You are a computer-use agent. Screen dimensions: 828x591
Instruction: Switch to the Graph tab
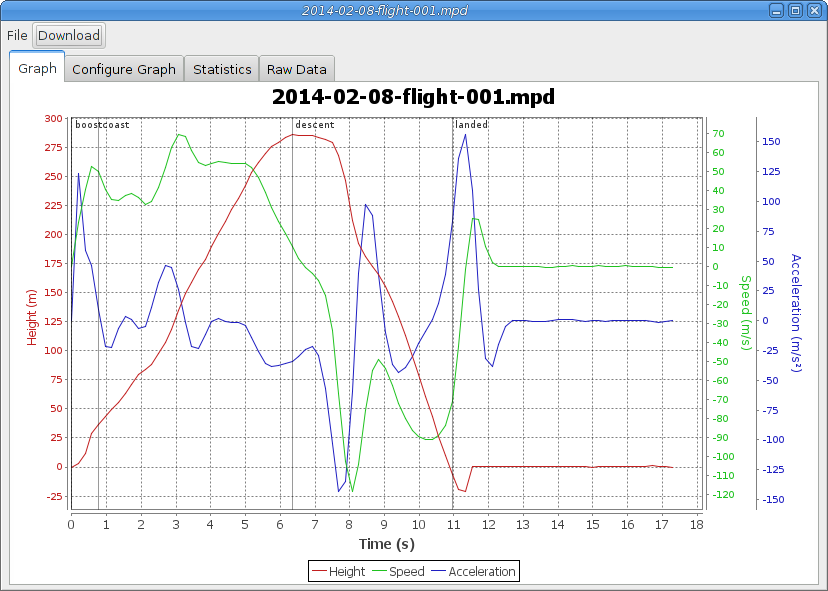tap(37, 69)
